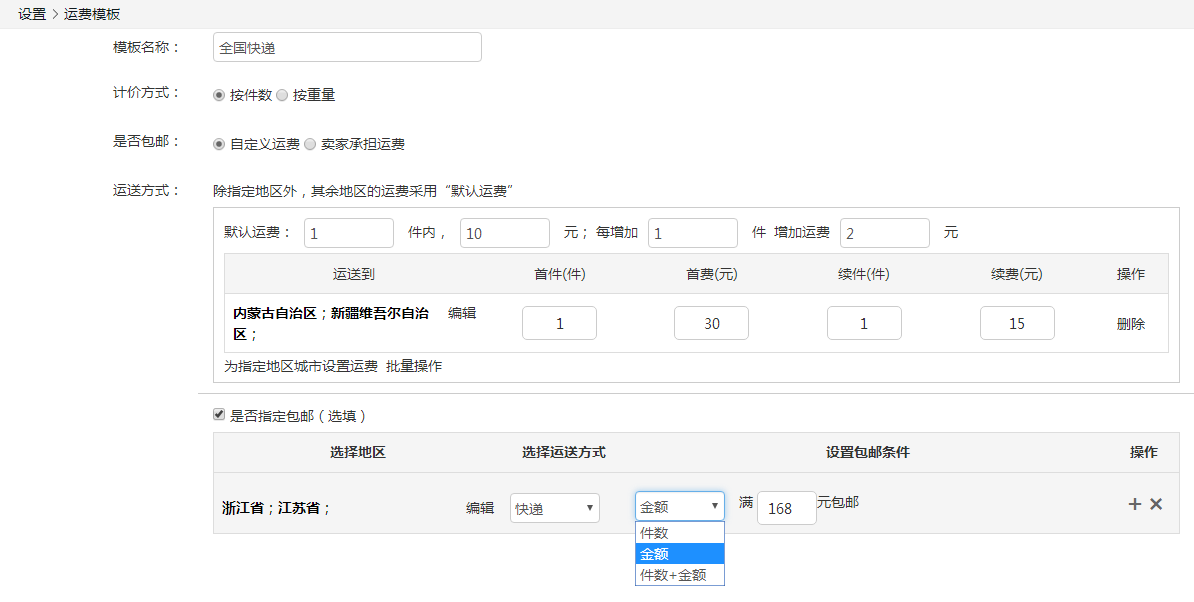
Task: Open 为指定地区城市设置运费 link
Action: (301, 366)
